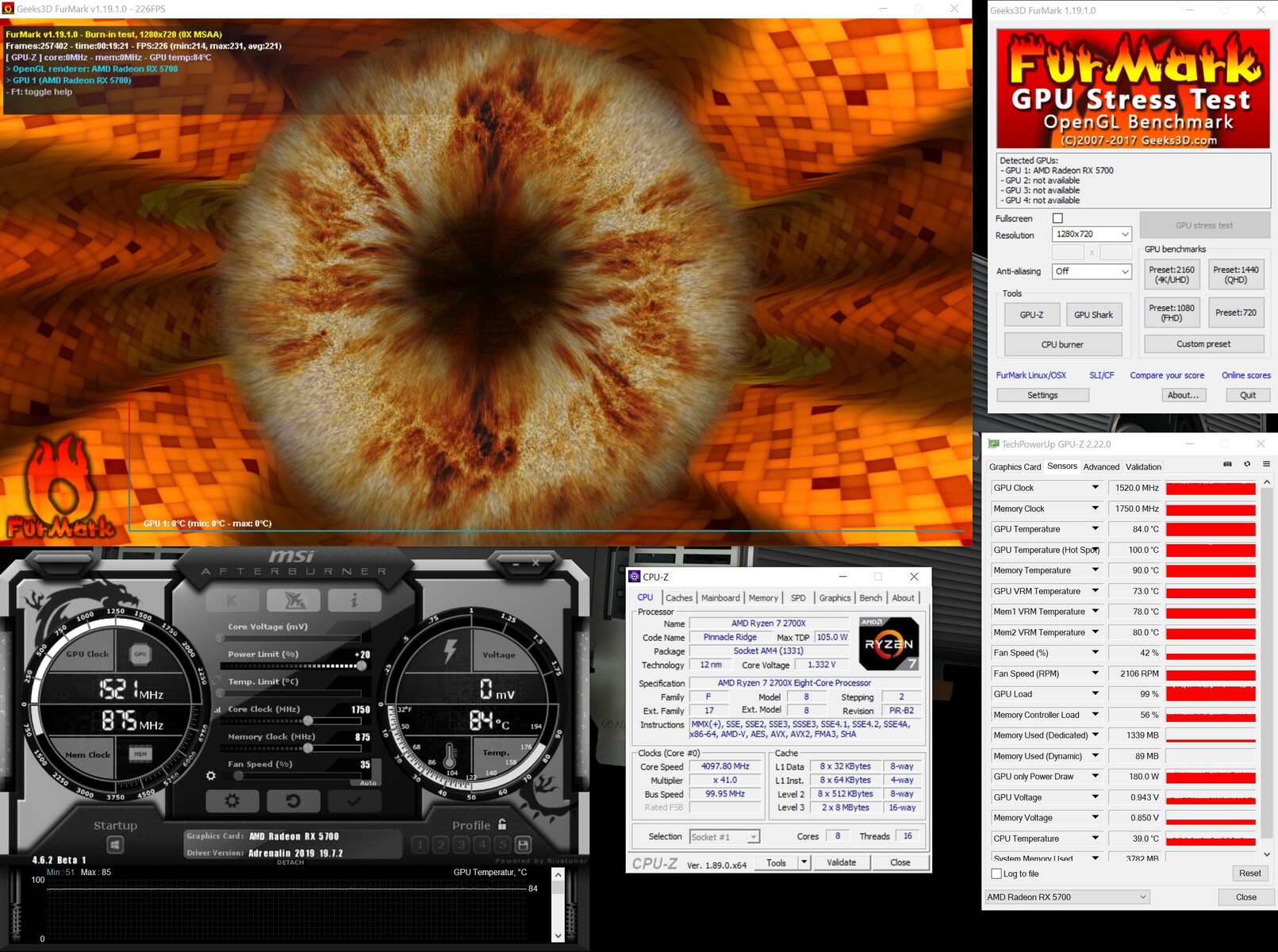Open MSI Afterburner settings gear button

pyautogui.click(x=232, y=801)
